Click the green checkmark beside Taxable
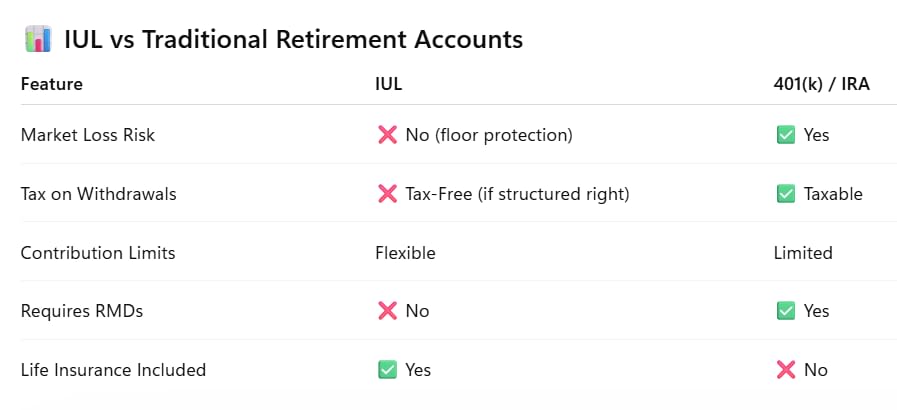 [x=785, y=194]
